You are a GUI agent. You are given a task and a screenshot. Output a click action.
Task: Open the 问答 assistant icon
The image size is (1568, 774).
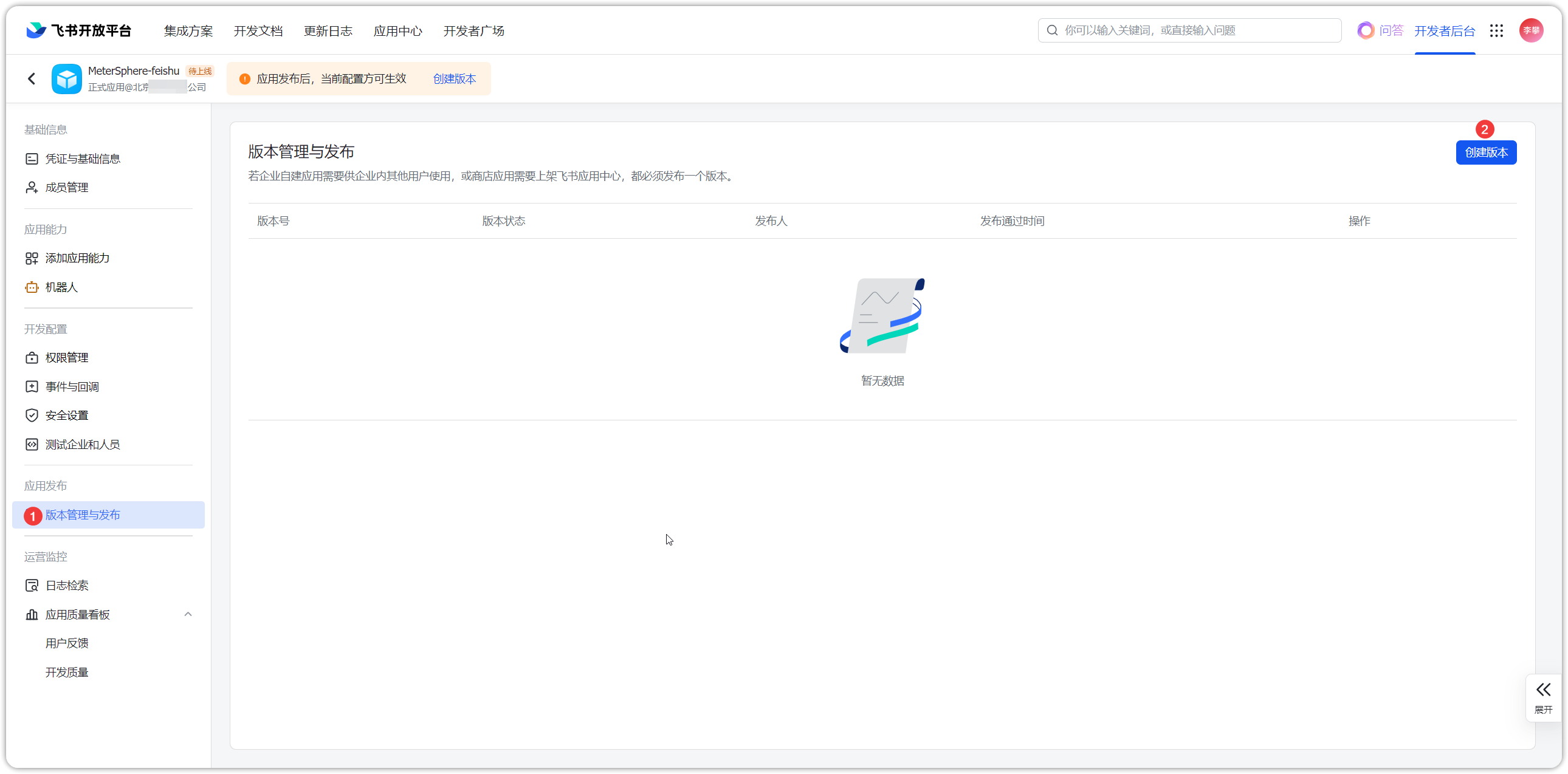point(1365,30)
